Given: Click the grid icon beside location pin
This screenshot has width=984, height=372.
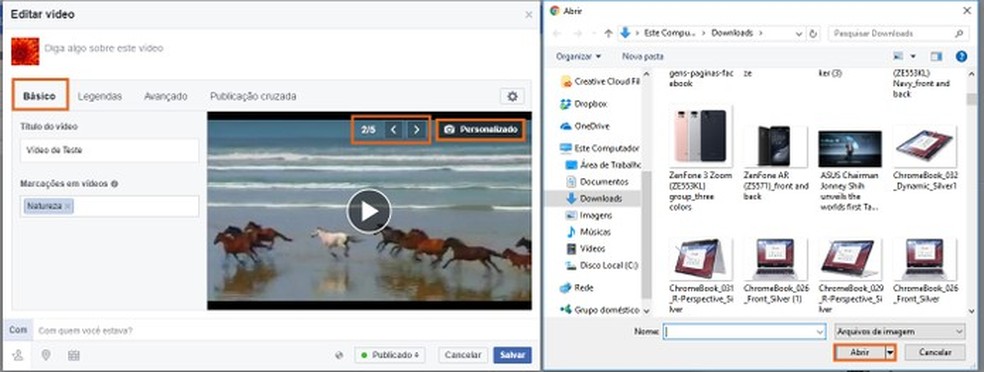Looking at the screenshot, I should pyautogui.click(x=73, y=356).
